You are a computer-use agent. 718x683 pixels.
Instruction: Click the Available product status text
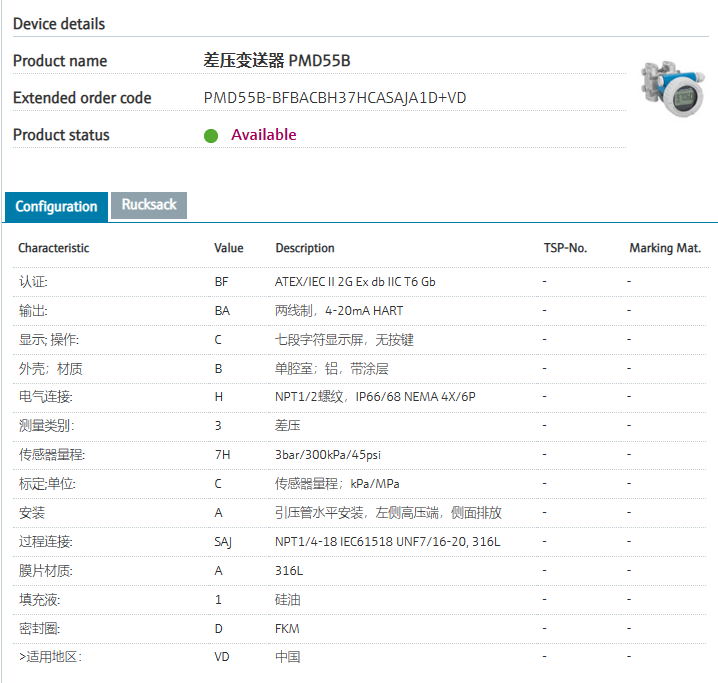point(263,135)
